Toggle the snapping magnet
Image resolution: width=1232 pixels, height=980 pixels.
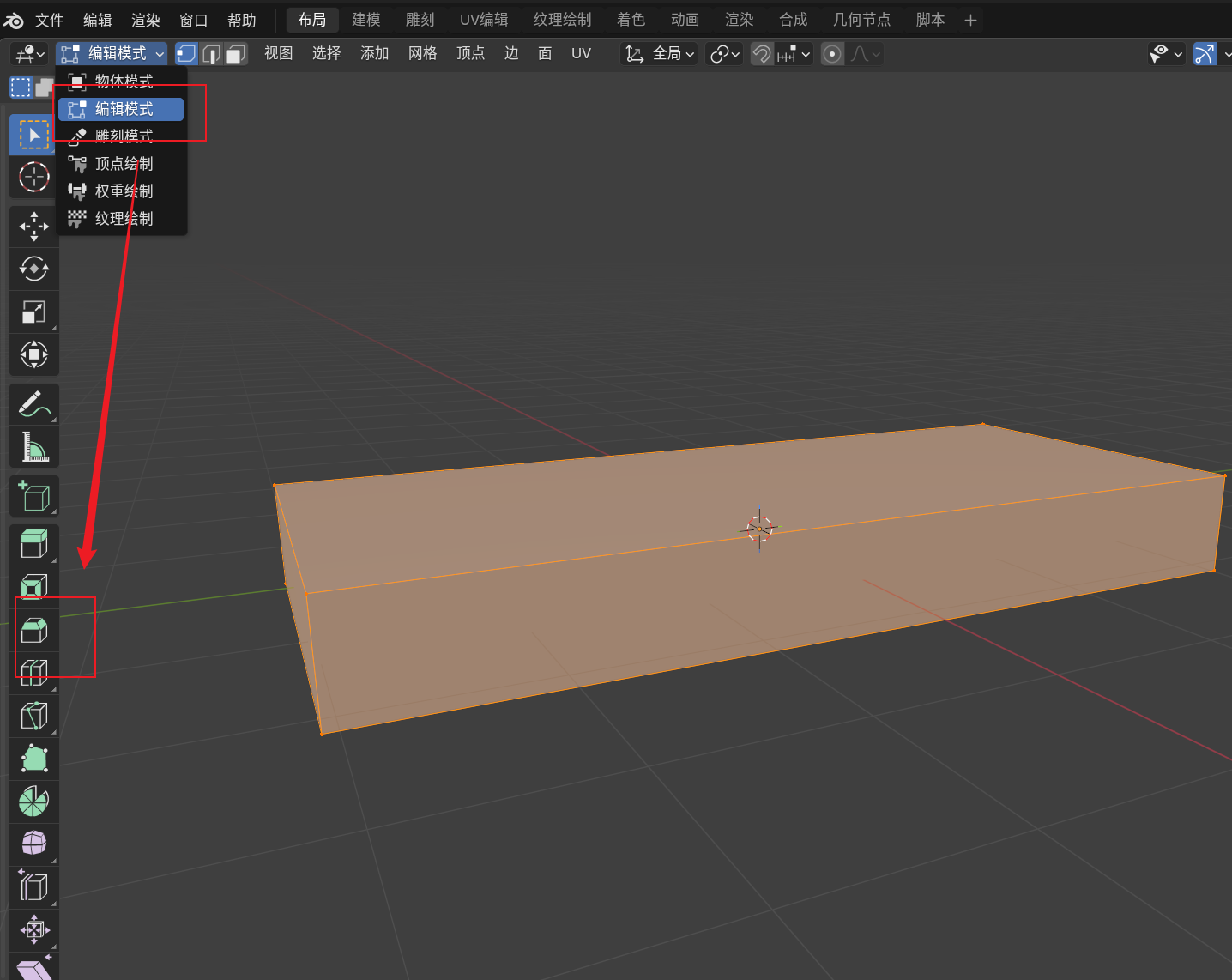tap(761, 54)
